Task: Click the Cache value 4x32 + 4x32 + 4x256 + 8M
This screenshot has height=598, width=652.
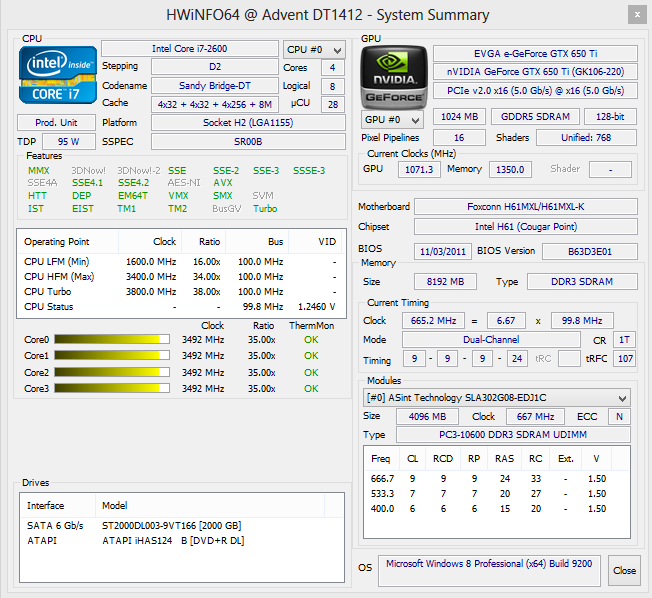Action: pyautogui.click(x=215, y=104)
